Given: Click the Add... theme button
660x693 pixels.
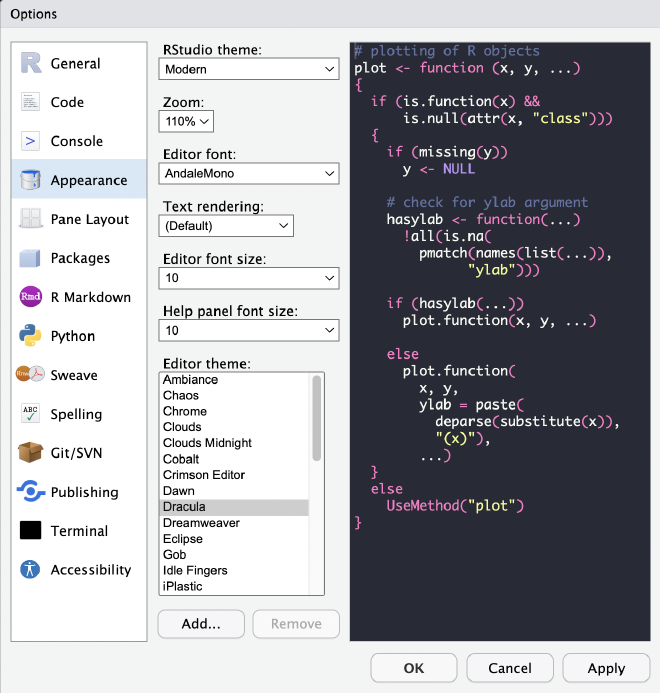Looking at the screenshot, I should pos(201,623).
